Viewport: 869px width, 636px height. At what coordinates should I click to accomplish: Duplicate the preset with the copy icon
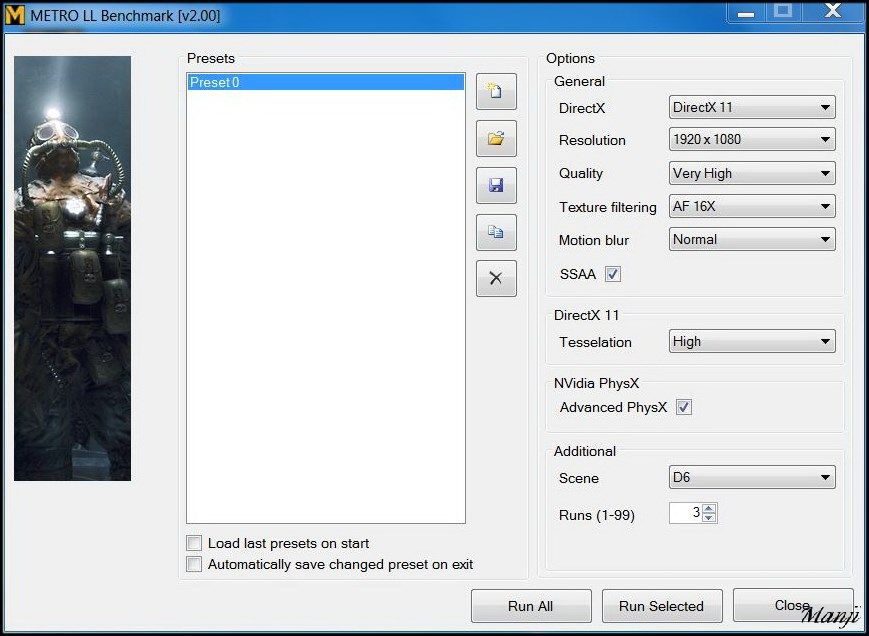(496, 232)
